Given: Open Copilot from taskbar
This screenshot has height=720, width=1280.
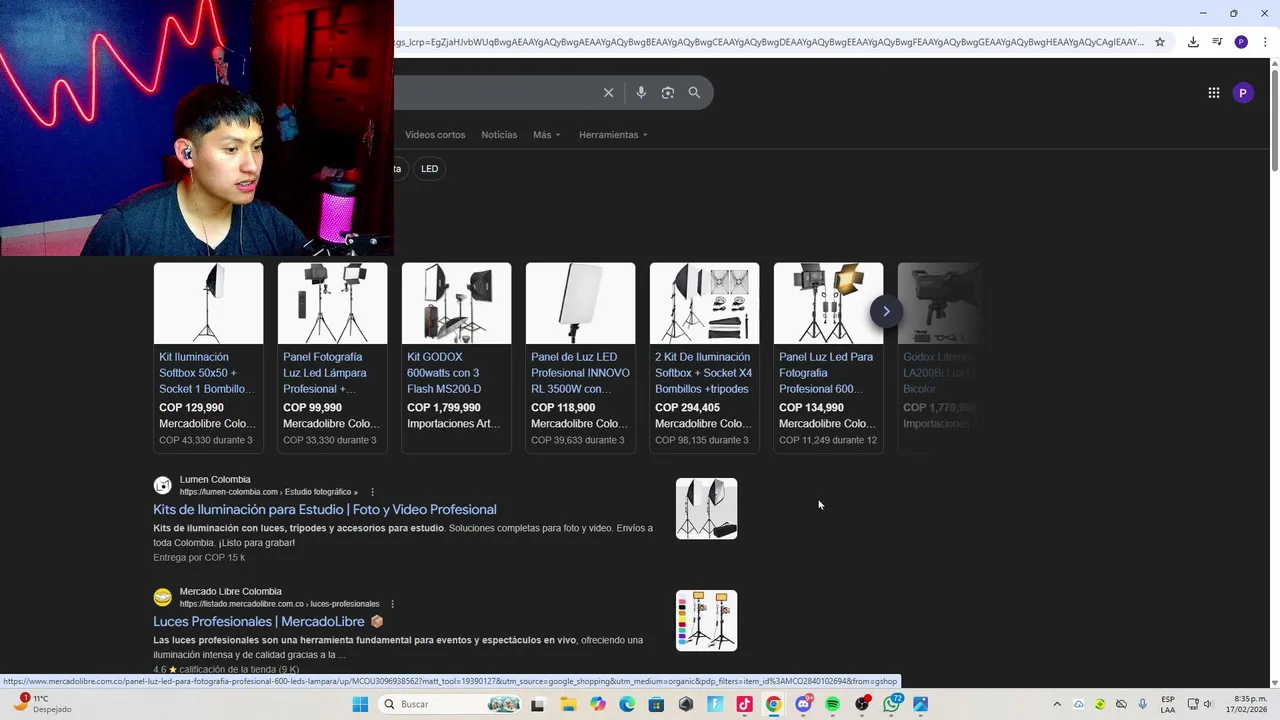Looking at the screenshot, I should pyautogui.click(x=598, y=704).
